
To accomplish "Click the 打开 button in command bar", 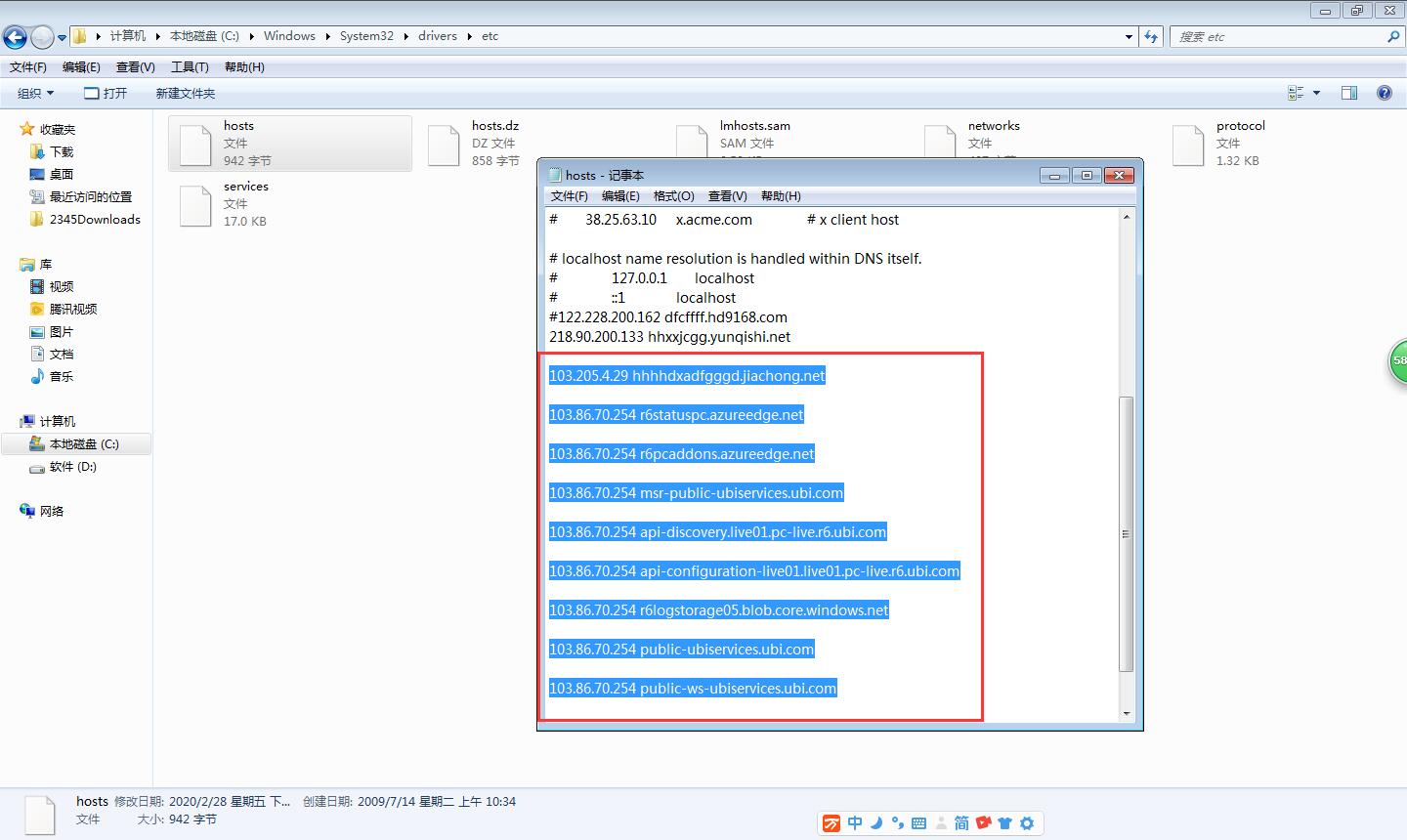I will point(106,93).
